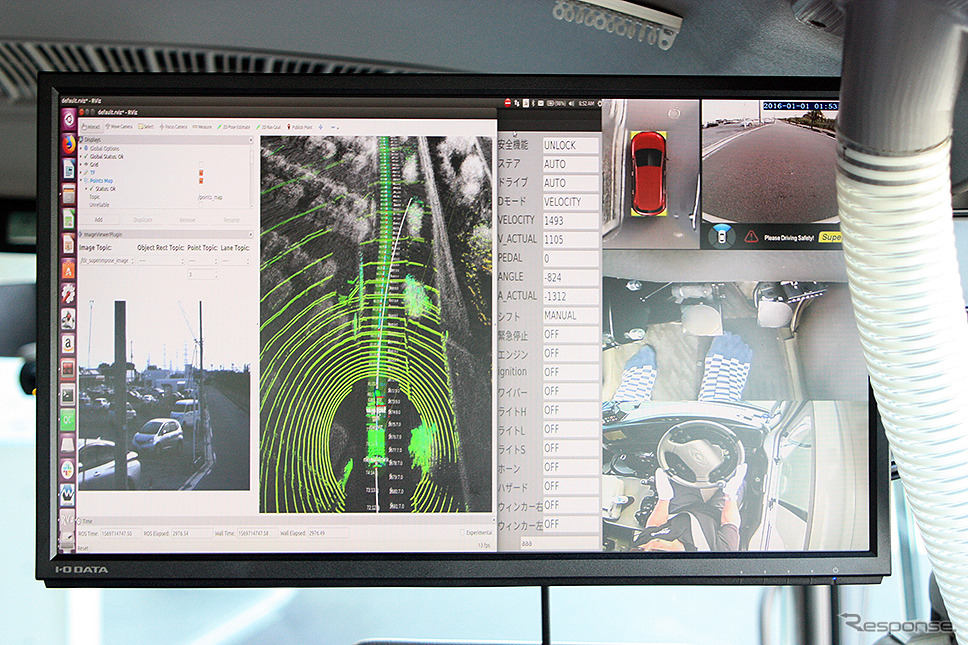968x645 pixels.
Task: Click the VELOCITY value field 1493
Action: tap(570, 220)
